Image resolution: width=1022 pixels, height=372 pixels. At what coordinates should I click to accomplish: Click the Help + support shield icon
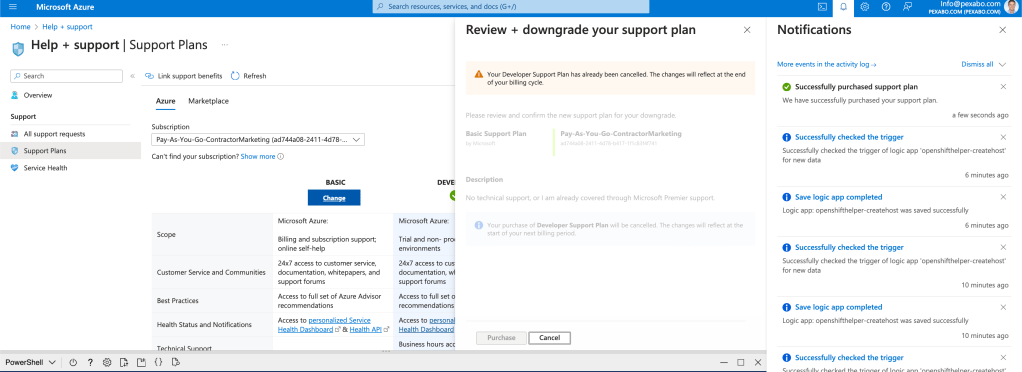tap(19, 49)
